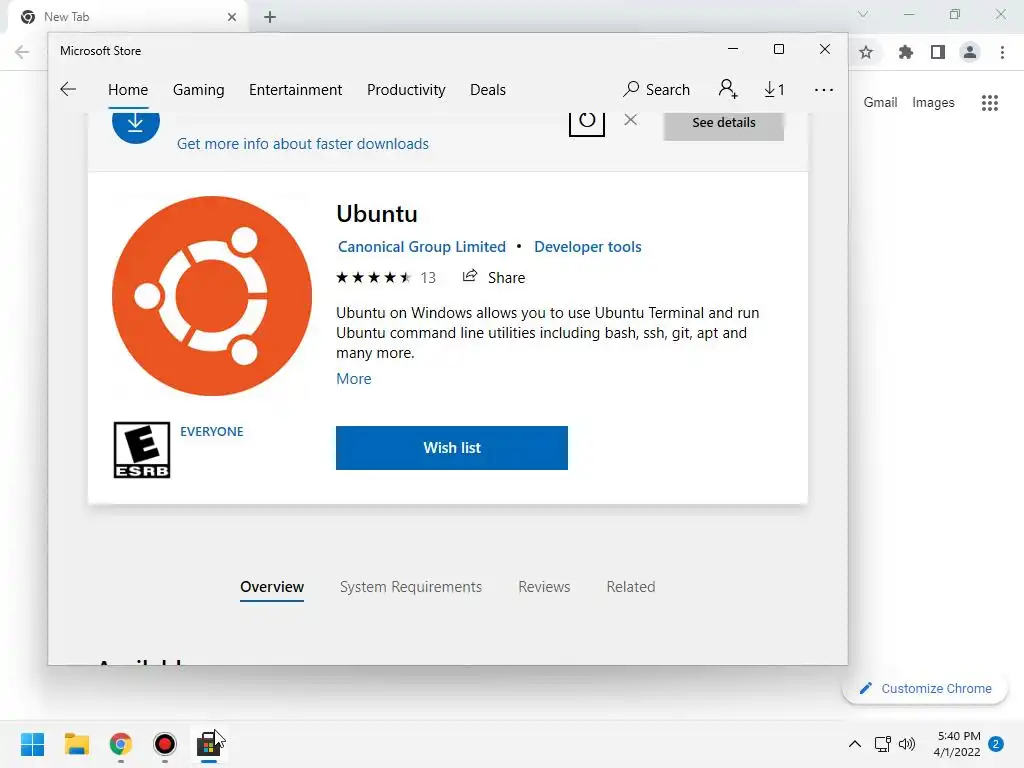
Task: Open notification center badge
Action: click(x=996, y=744)
